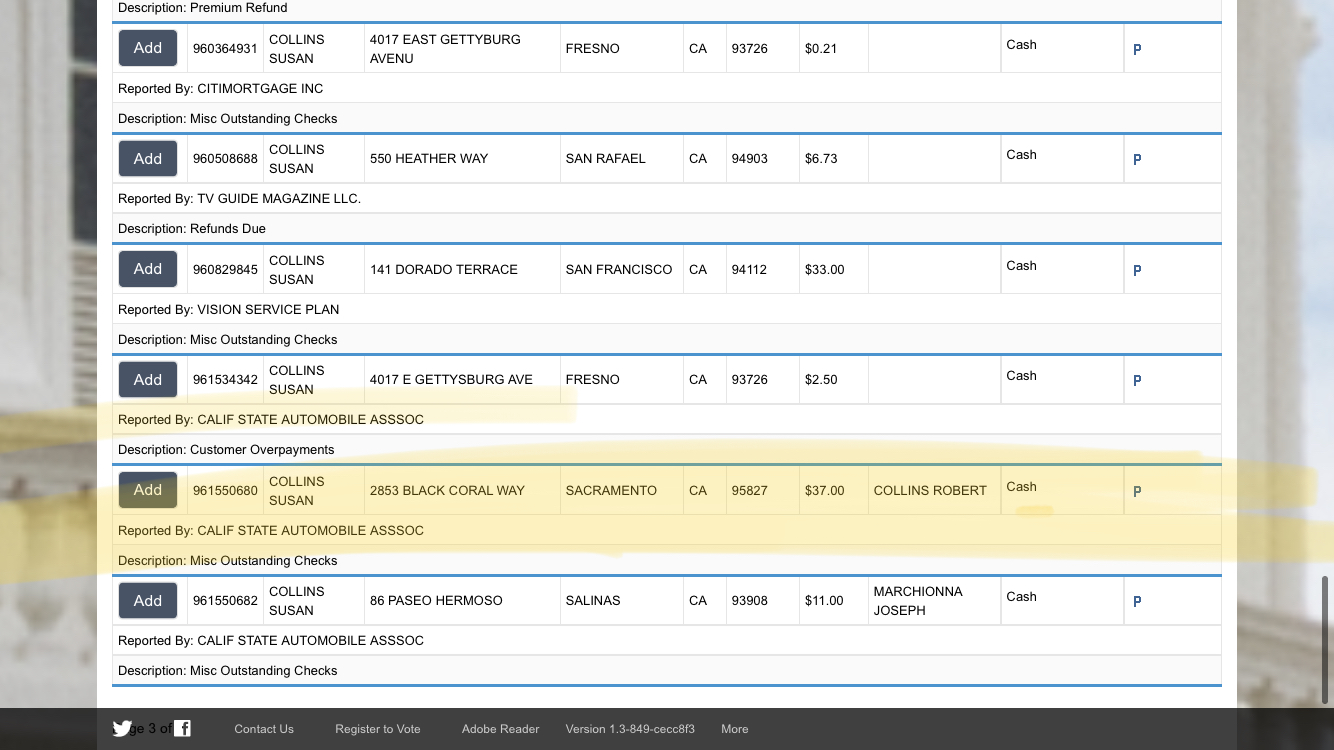
Task: Open the Adobe Reader footer link
Action: [x=501, y=729]
